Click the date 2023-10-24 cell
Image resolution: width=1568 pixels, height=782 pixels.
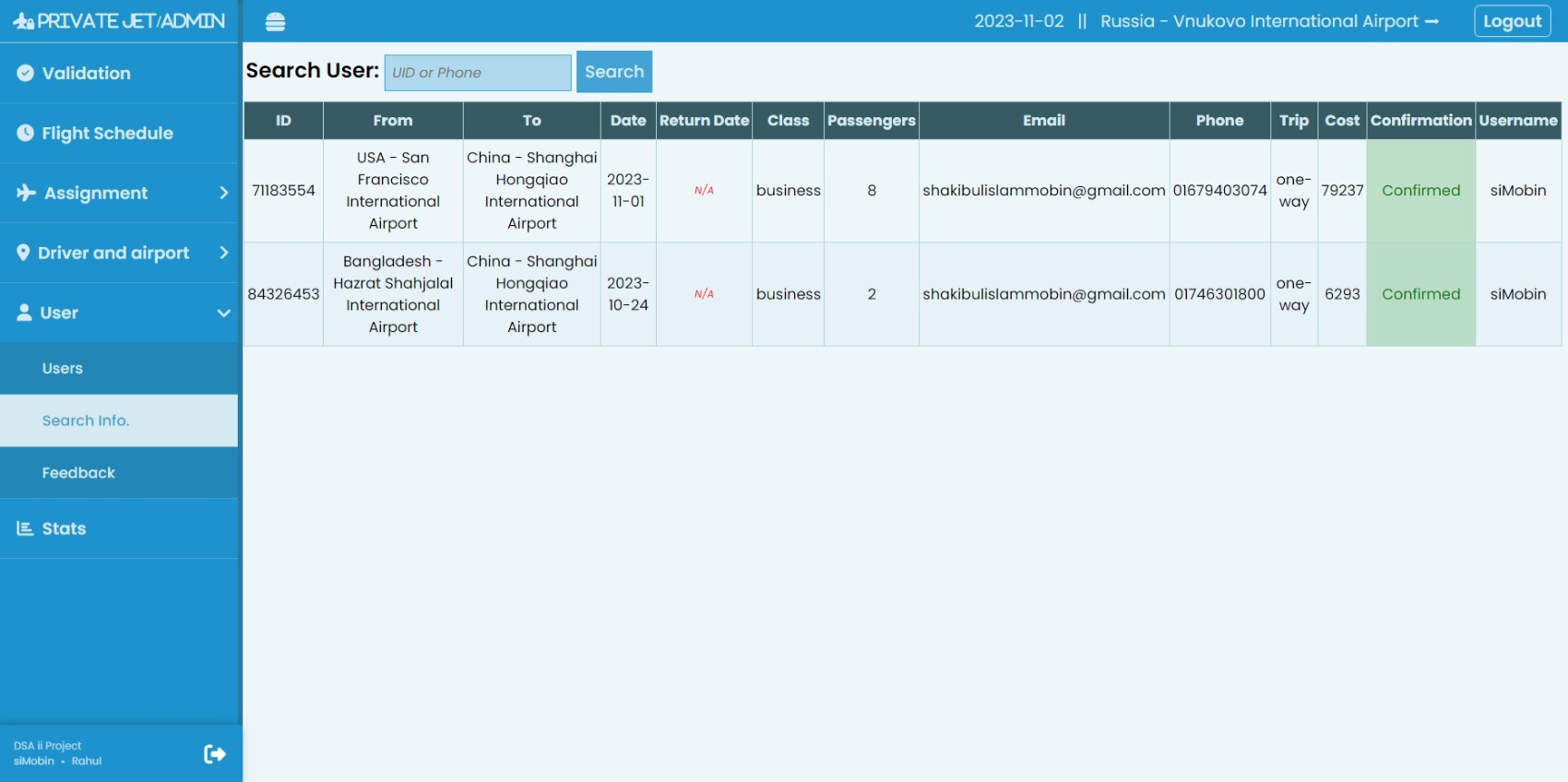point(628,294)
